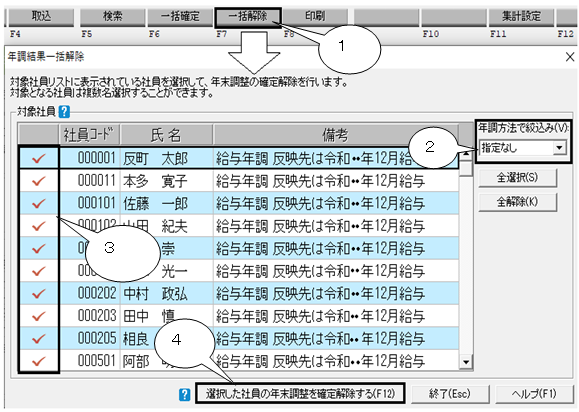
Task: Open 集計設定 F11 button
Action: pyautogui.click(x=521, y=17)
